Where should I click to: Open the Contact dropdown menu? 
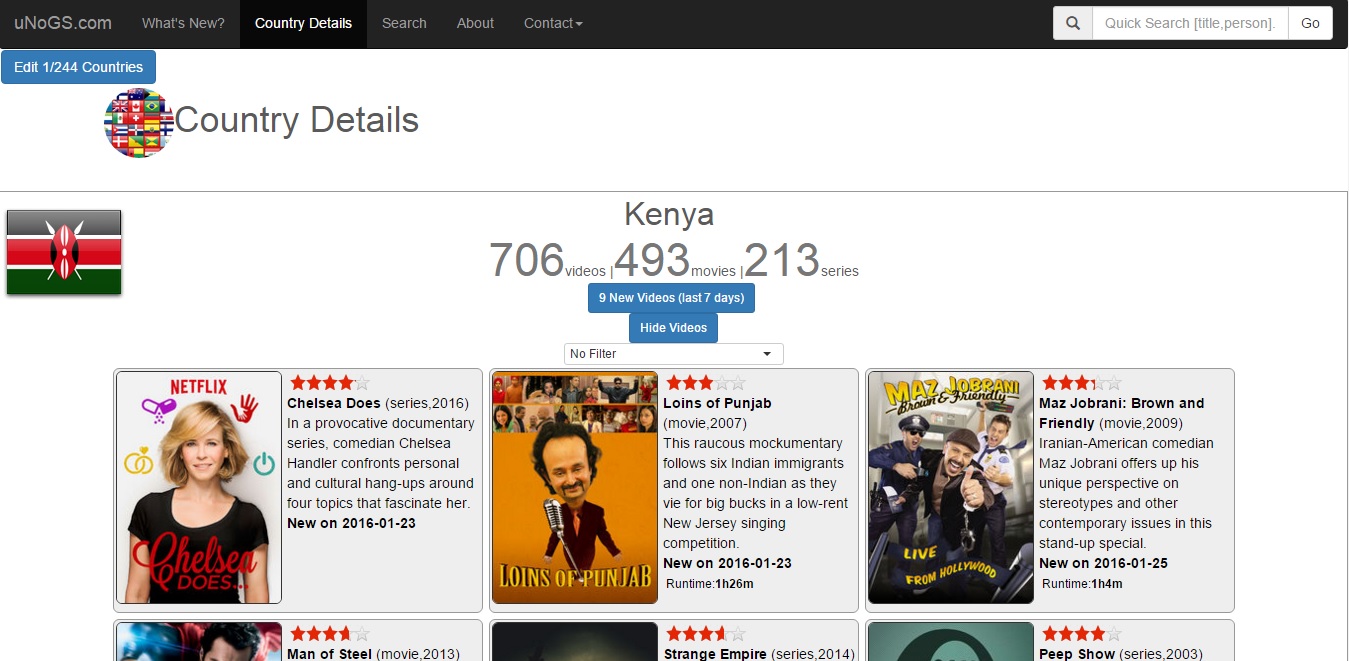tap(553, 23)
